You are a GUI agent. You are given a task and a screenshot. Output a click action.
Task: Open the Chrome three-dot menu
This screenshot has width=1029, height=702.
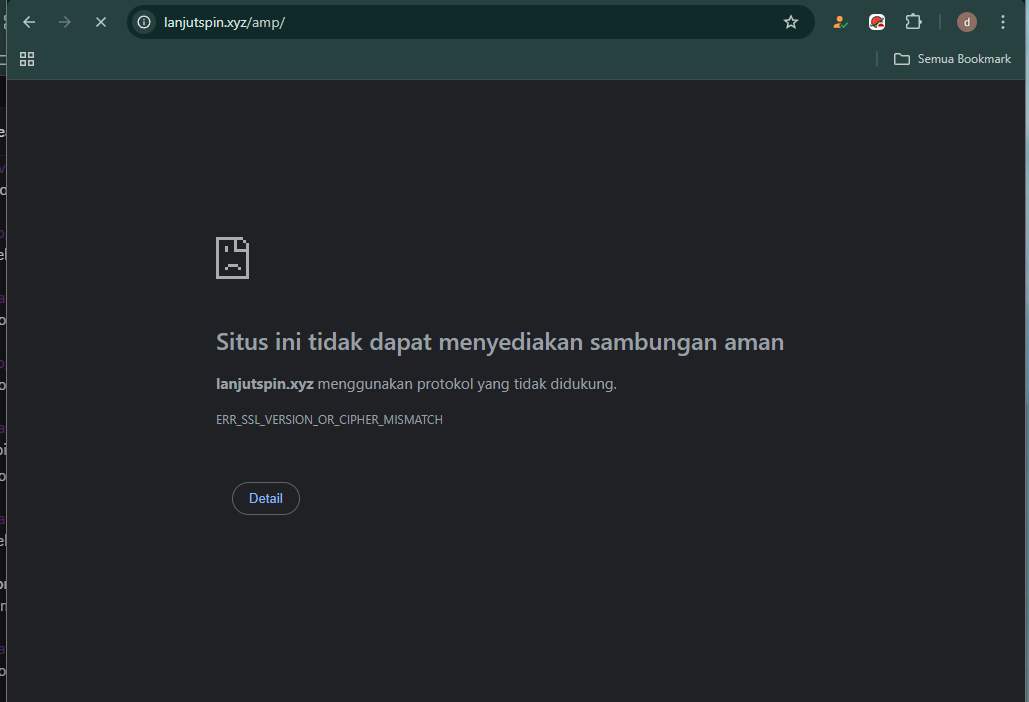tap(1003, 22)
